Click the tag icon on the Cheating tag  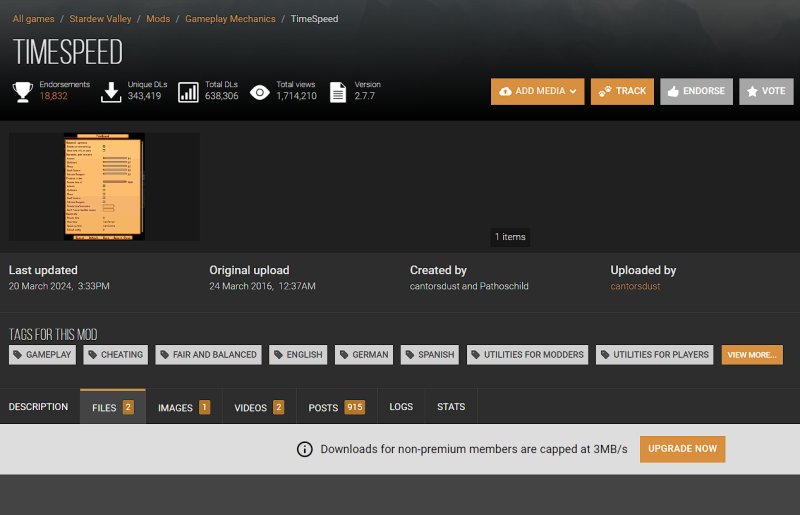(x=92, y=355)
